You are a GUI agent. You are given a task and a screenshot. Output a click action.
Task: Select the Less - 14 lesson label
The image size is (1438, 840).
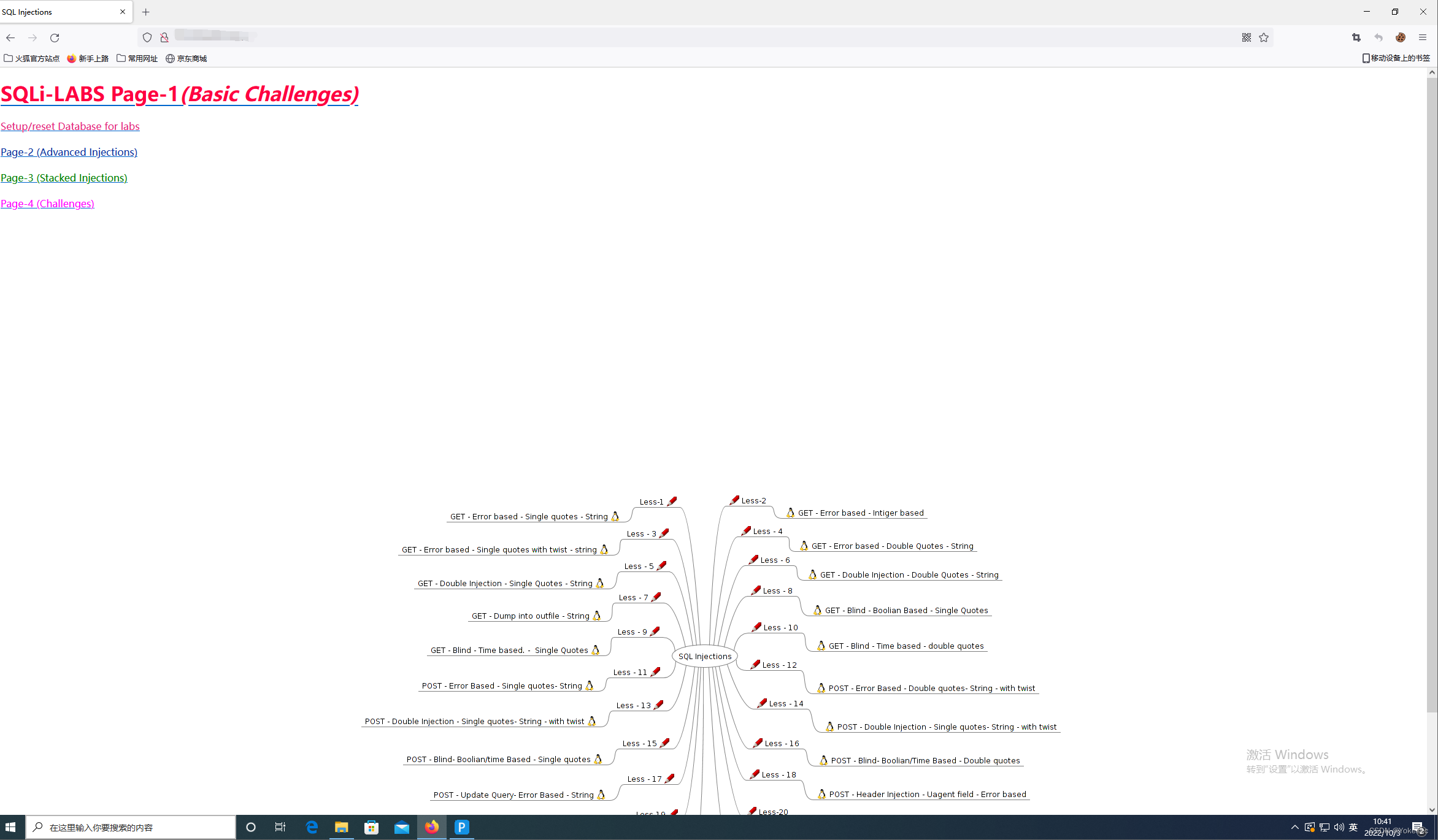pyautogui.click(x=786, y=703)
